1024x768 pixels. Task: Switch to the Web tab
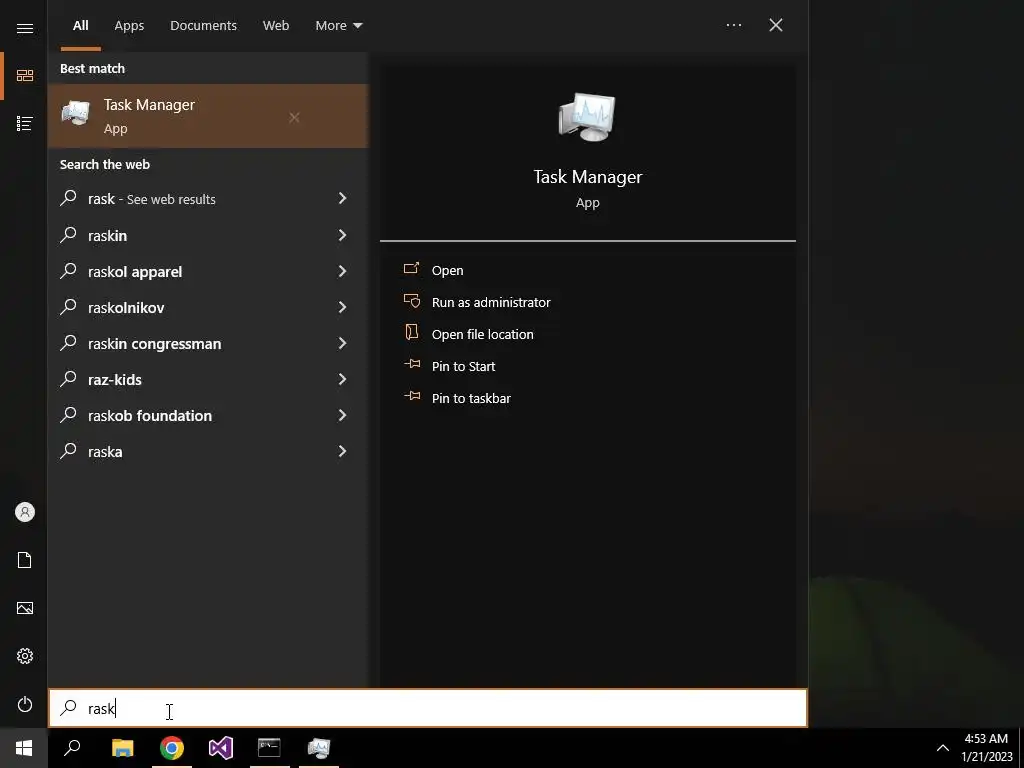276,25
